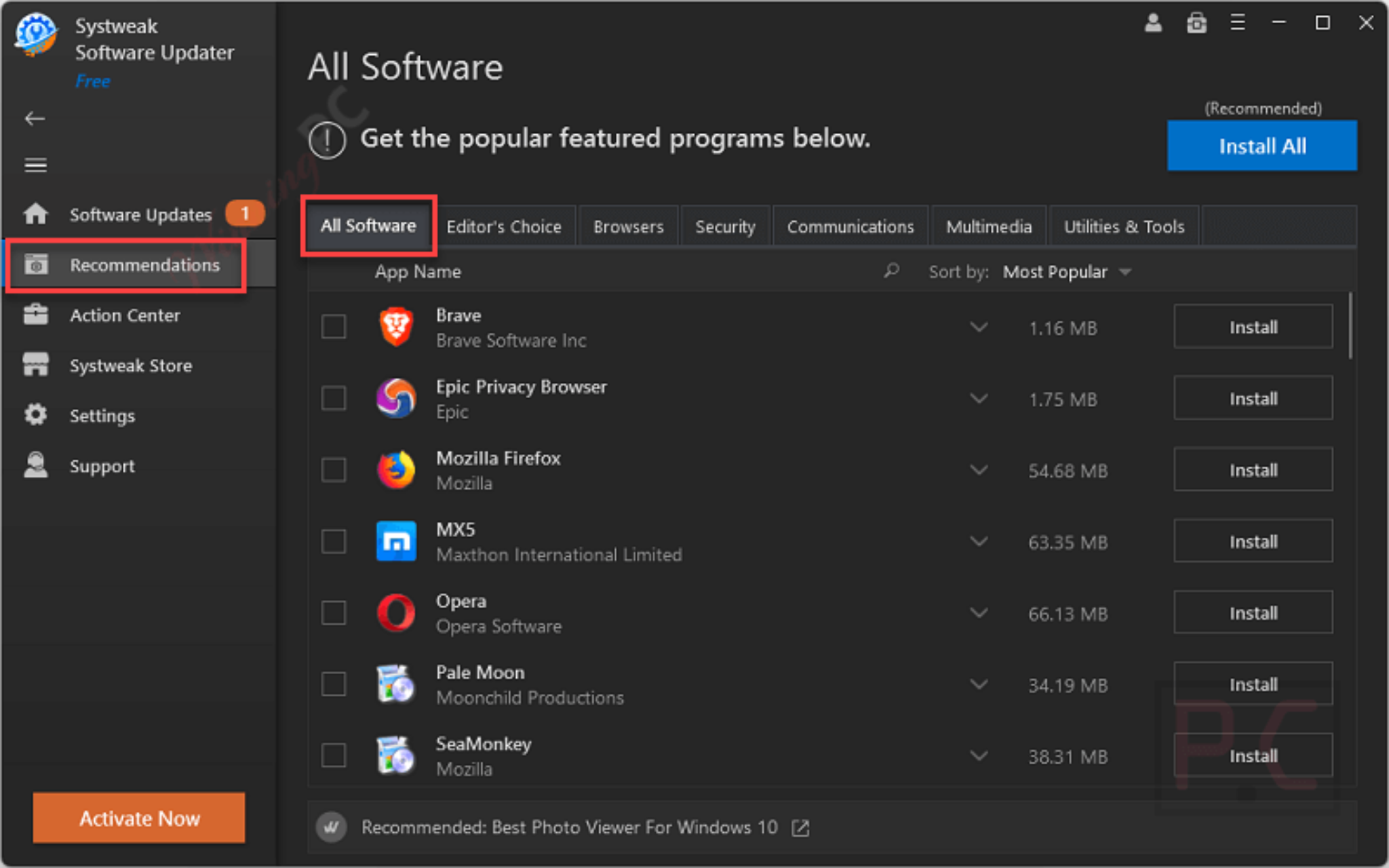The image size is (1389, 868).
Task: Expand the SeaMonkey details chevron
Action: coord(979,755)
